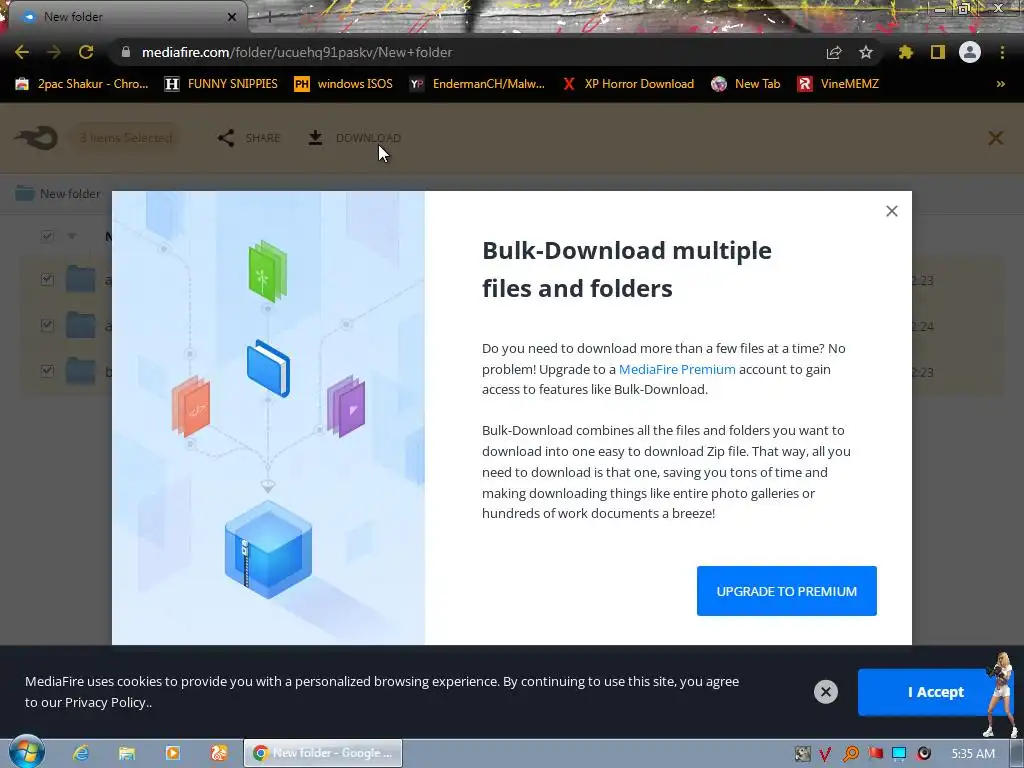
Task: Open New Tab bookmark
Action: [x=746, y=84]
